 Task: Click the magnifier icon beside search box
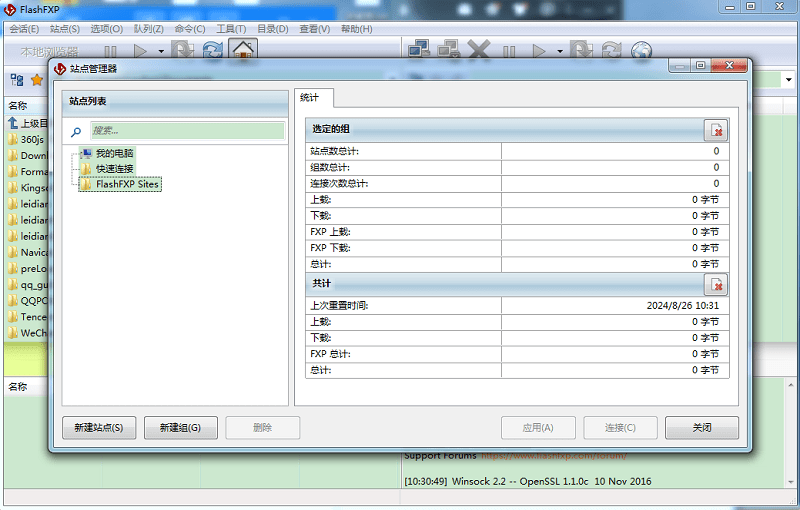[76, 131]
